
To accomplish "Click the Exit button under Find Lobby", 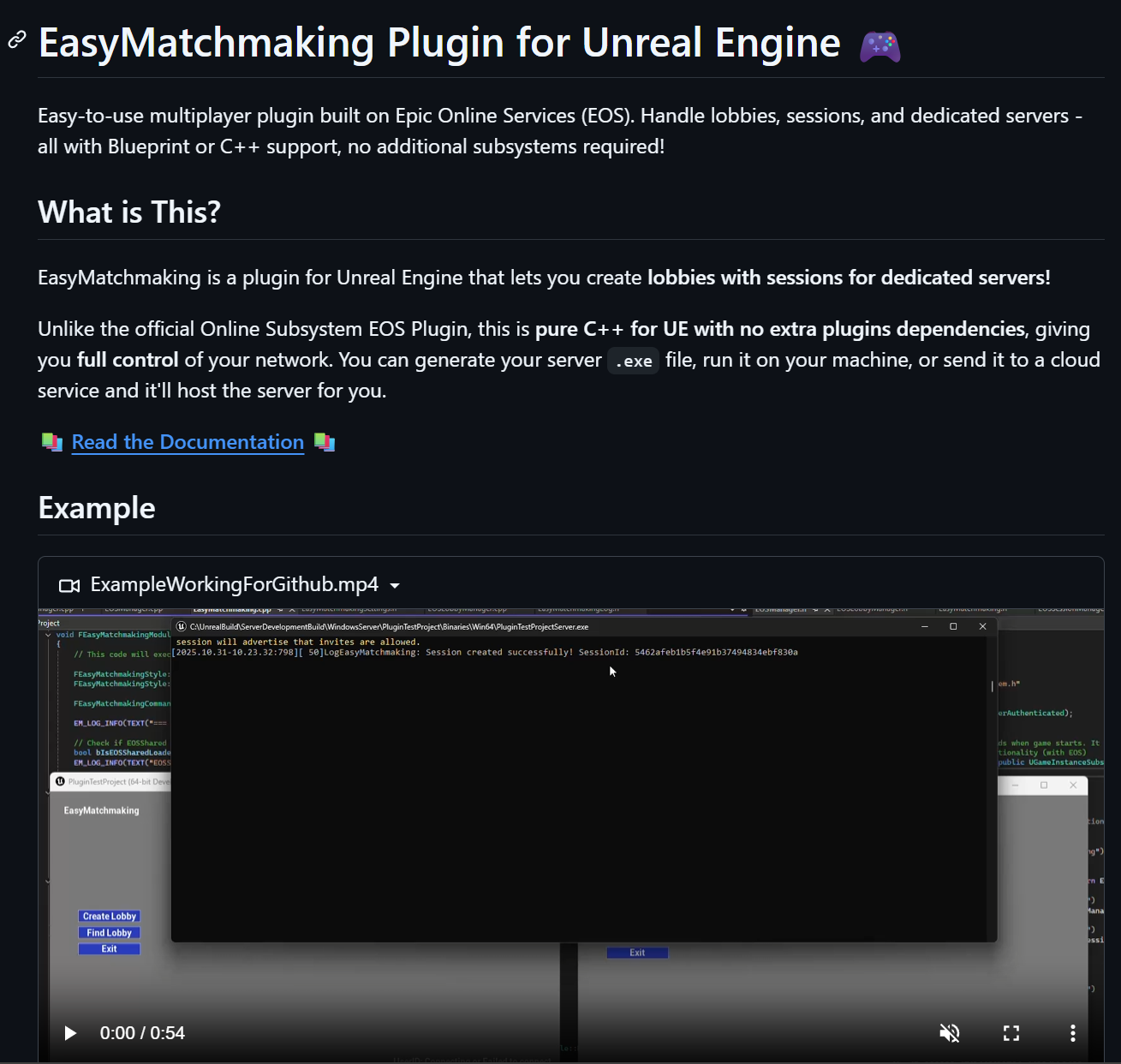I will (109, 949).
